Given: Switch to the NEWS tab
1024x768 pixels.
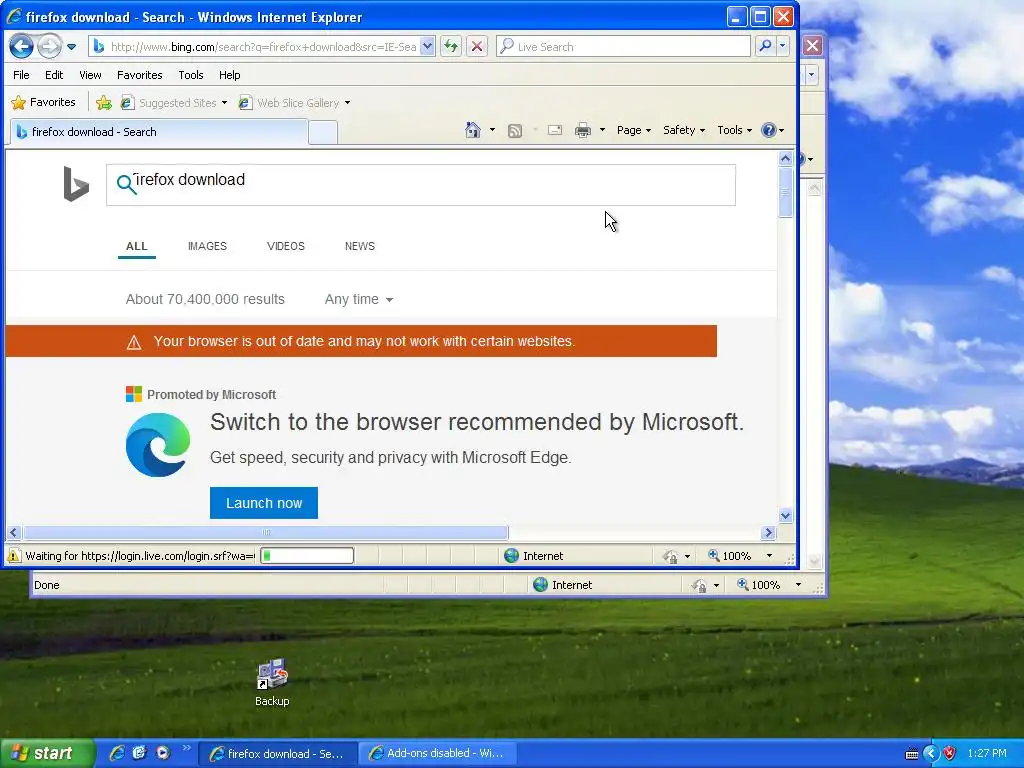Looking at the screenshot, I should click(x=360, y=246).
